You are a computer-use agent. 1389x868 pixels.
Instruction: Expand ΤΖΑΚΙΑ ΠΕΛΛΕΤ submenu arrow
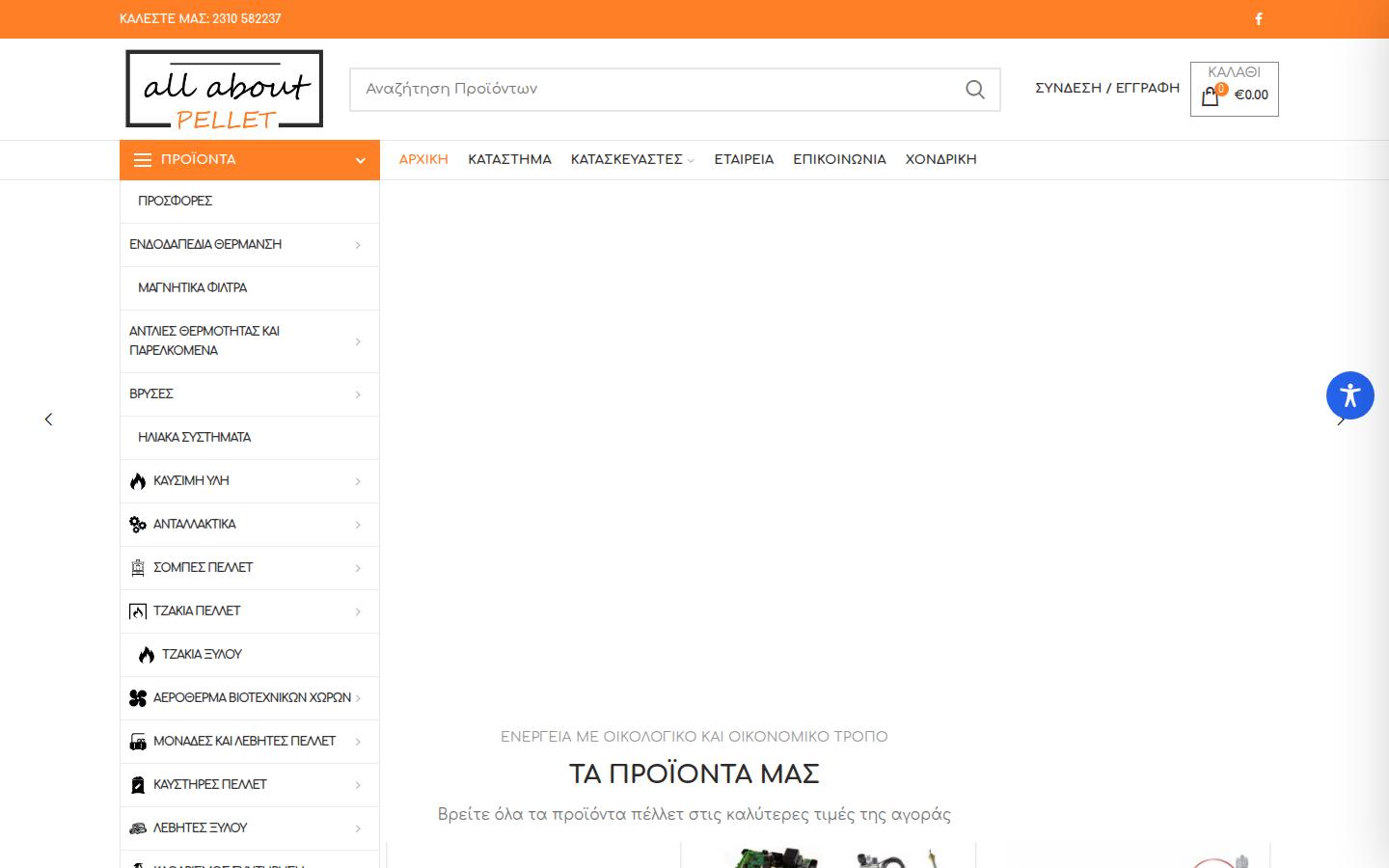point(358,611)
